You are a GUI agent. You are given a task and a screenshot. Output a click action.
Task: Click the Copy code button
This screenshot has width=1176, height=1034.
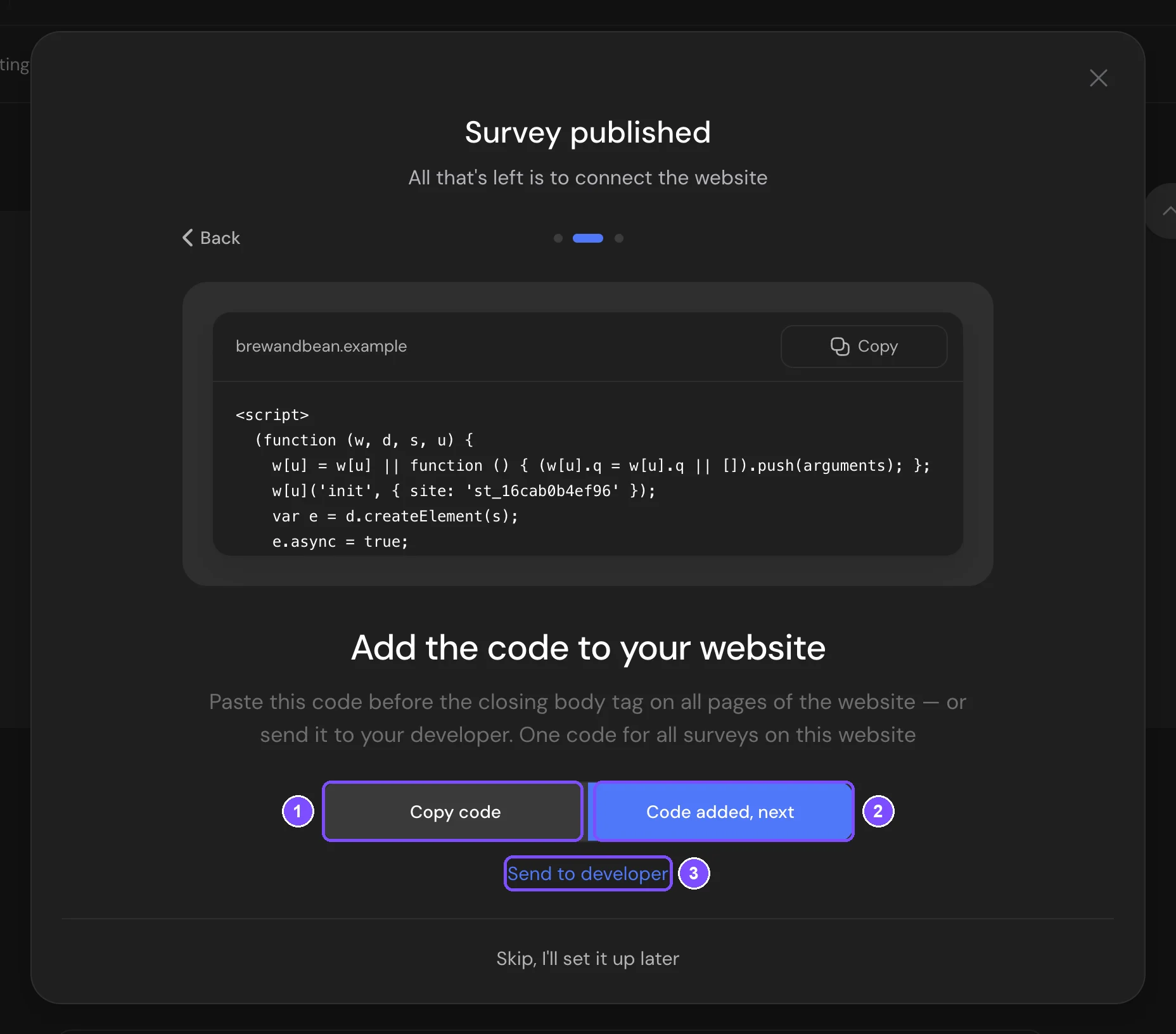point(453,812)
